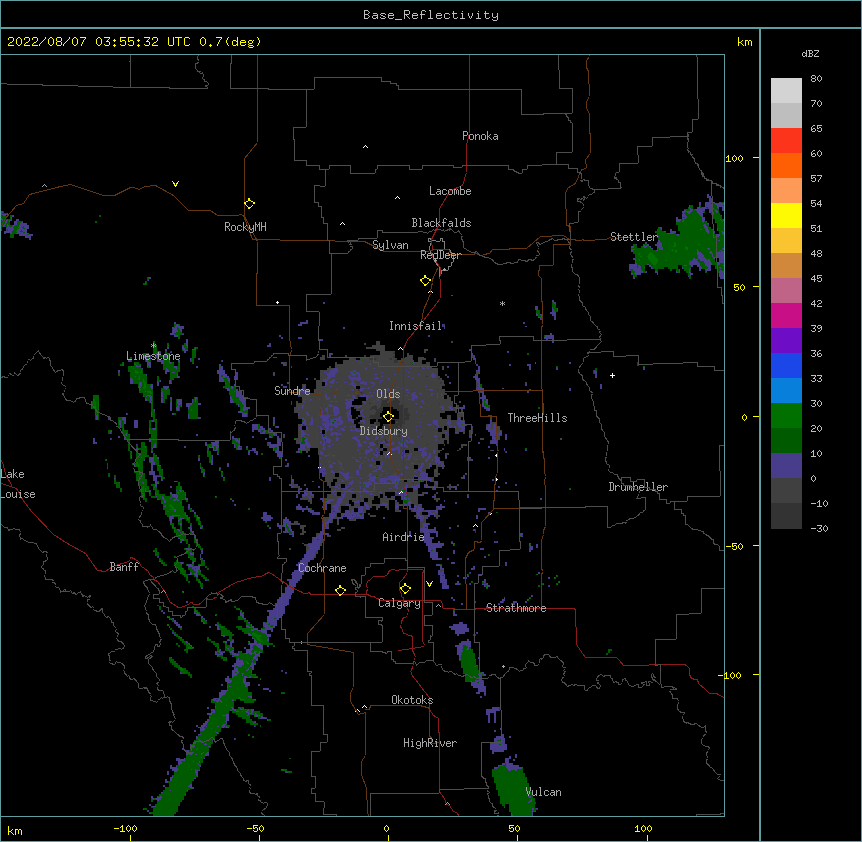Image resolution: width=862 pixels, height=842 pixels.
Task: Click the Lake Louise label
Action: [18, 484]
